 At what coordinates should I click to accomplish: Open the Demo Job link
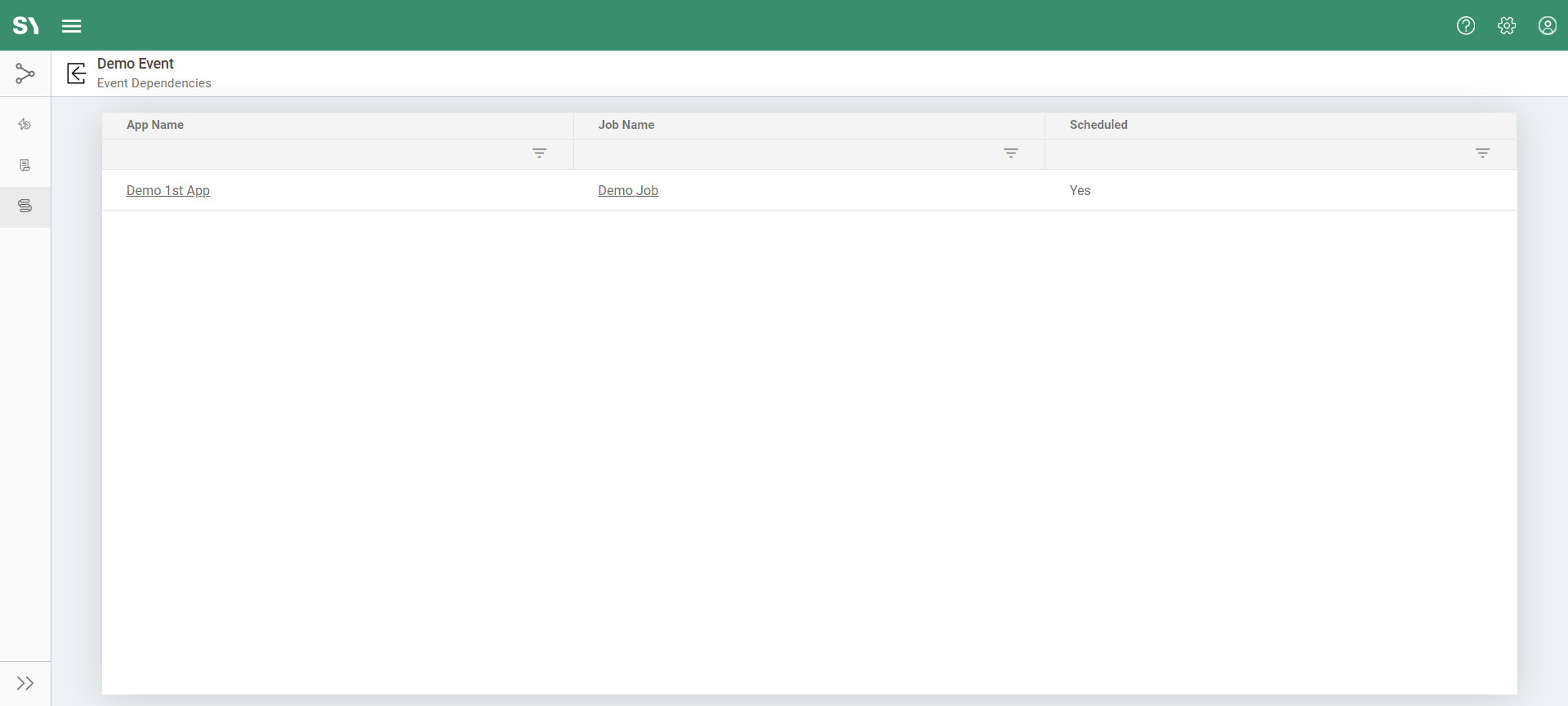point(628,190)
